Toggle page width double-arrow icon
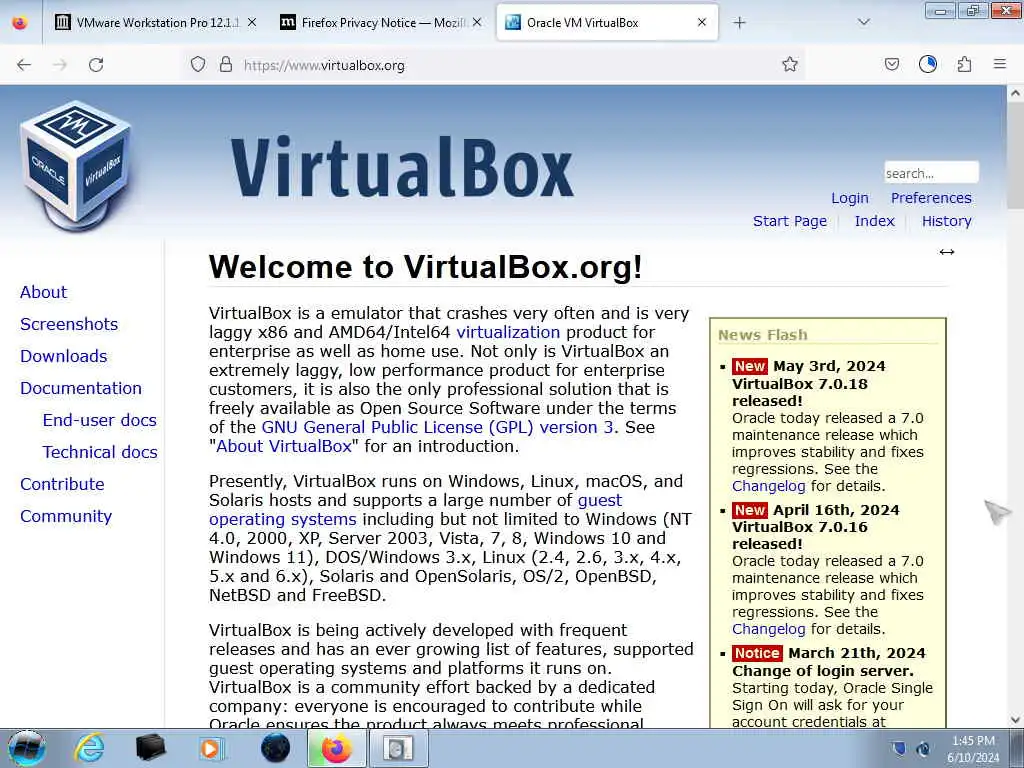 point(947,252)
